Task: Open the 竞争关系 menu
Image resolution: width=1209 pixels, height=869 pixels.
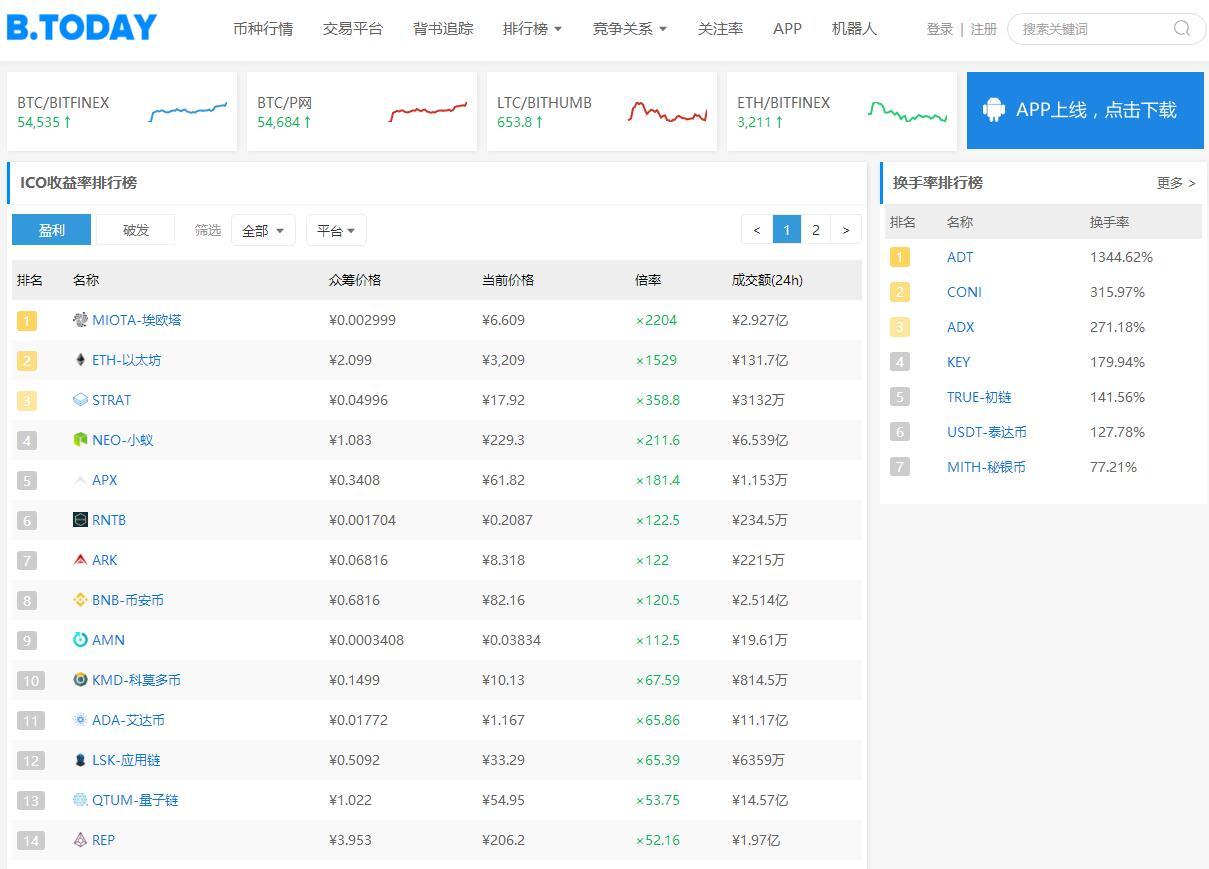Action: click(628, 29)
